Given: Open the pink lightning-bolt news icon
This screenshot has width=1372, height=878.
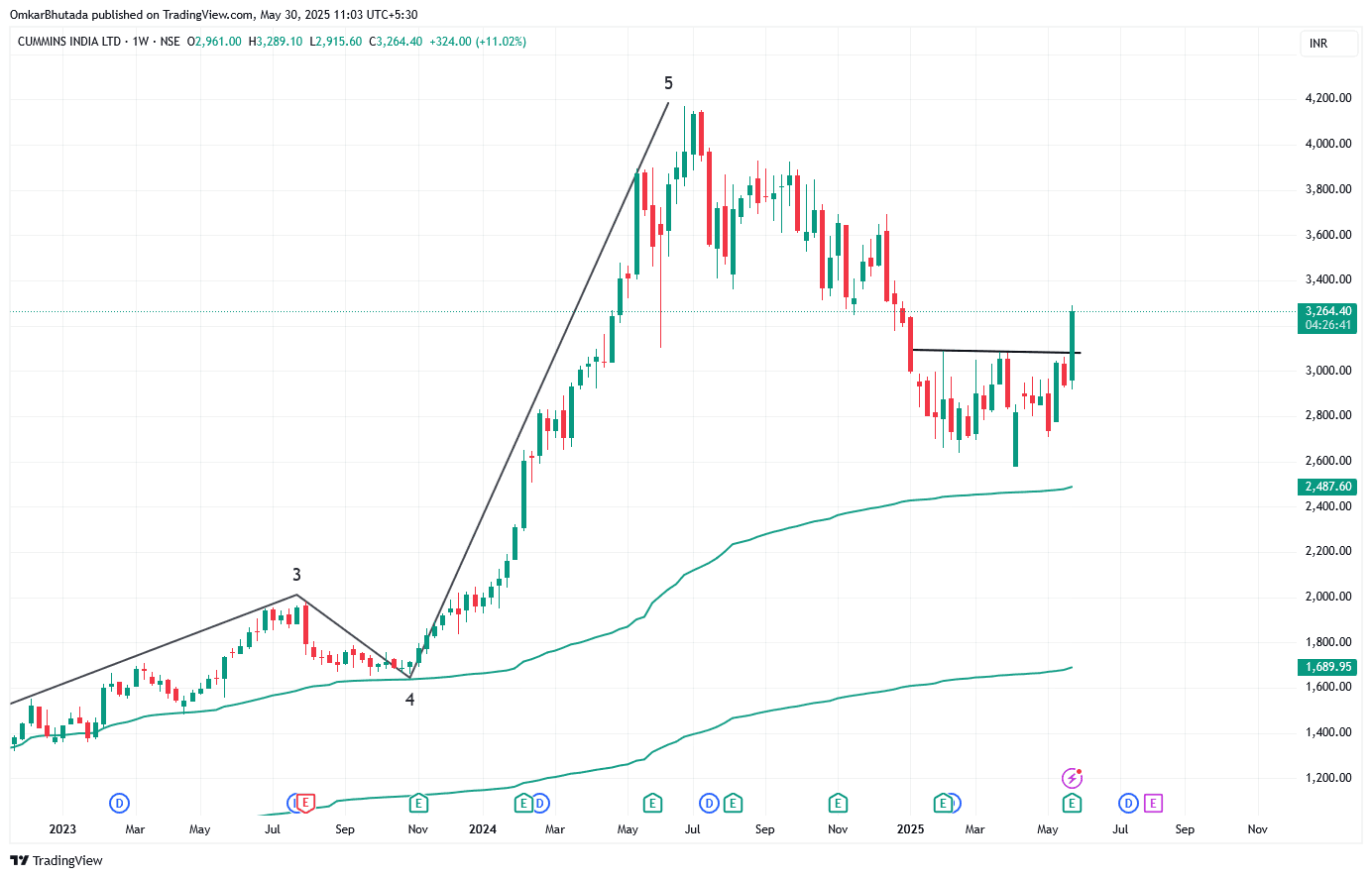Looking at the screenshot, I should pyautogui.click(x=1072, y=778).
